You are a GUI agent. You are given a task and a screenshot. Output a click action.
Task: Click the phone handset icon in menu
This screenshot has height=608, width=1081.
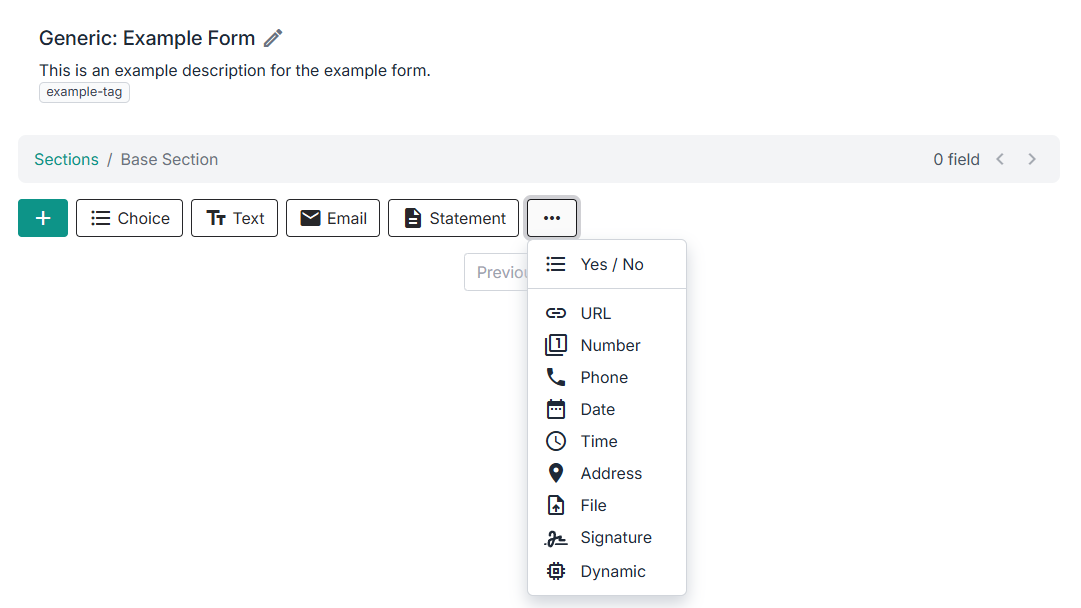tap(556, 377)
